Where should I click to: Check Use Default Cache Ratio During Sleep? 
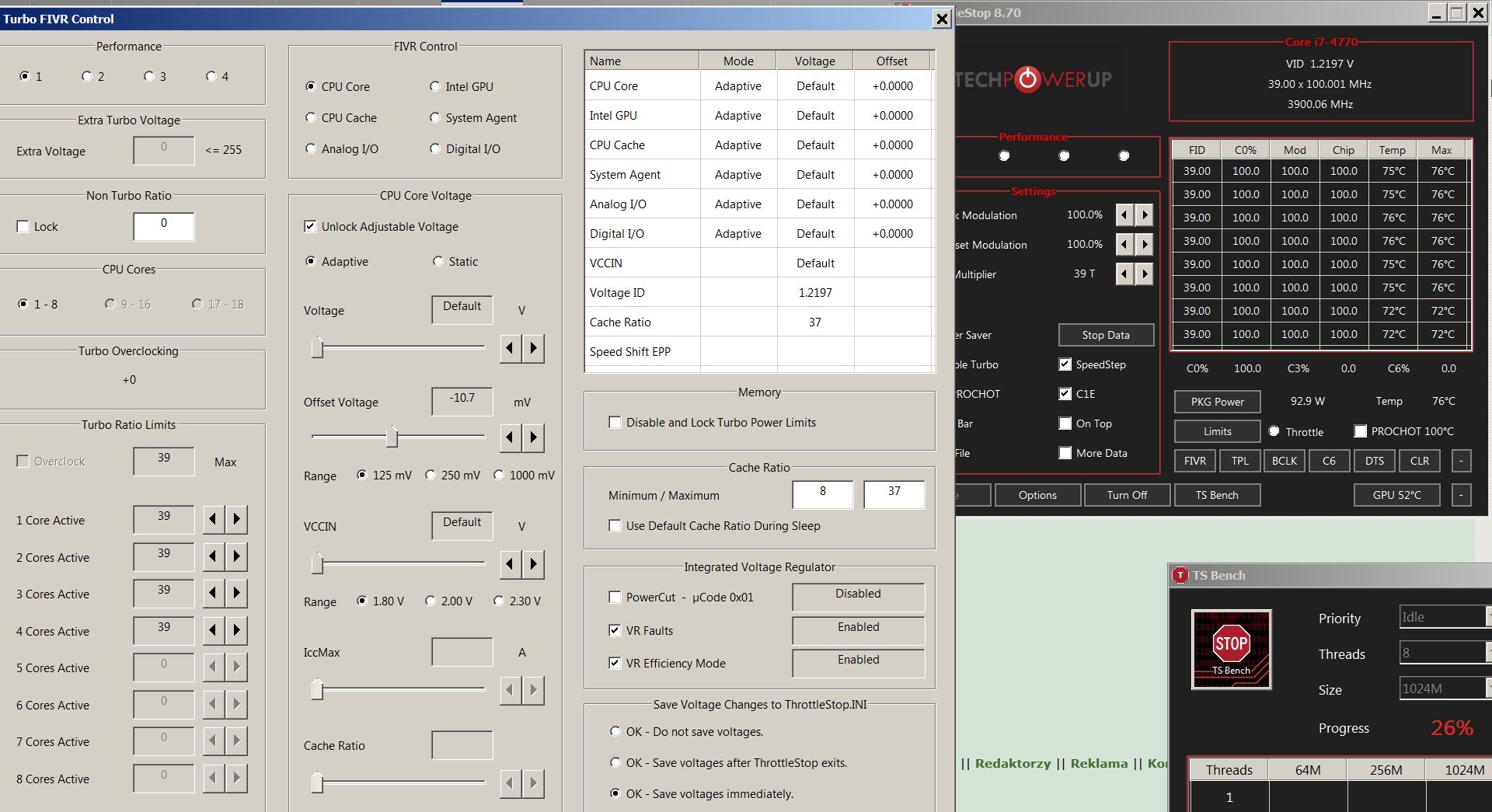[x=615, y=525]
